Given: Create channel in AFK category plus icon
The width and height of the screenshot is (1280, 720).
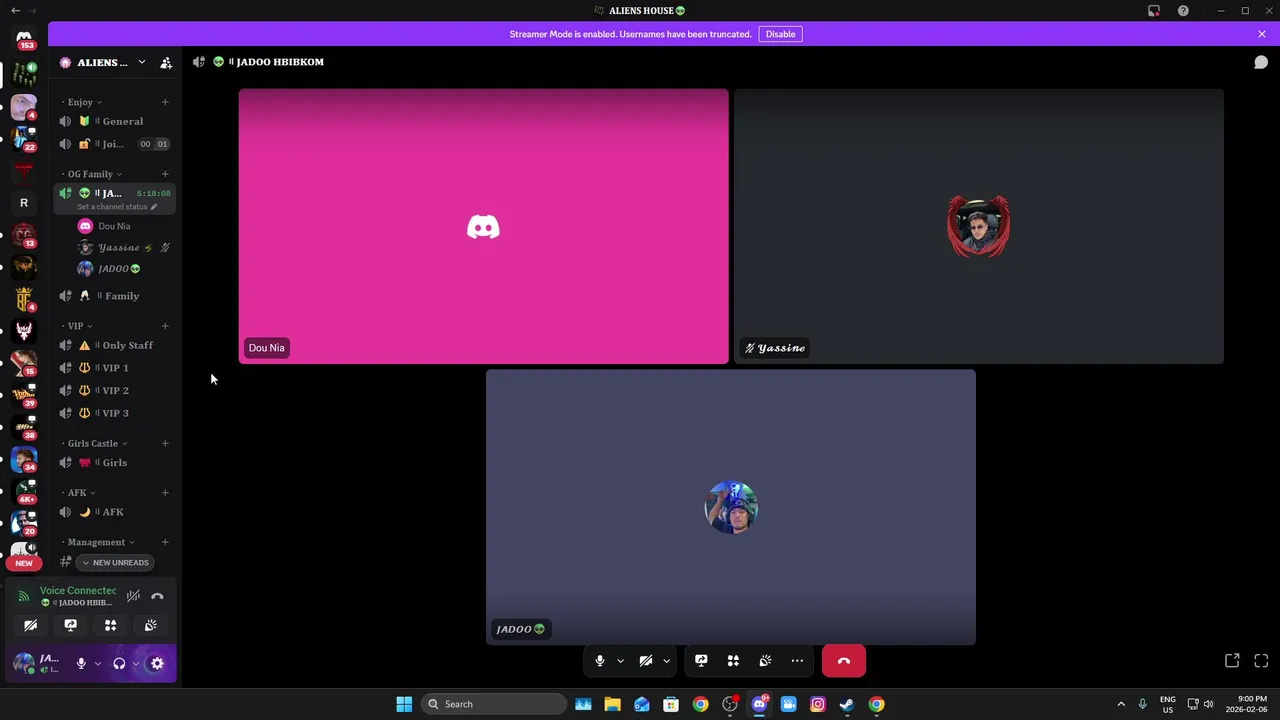Looking at the screenshot, I should (165, 492).
